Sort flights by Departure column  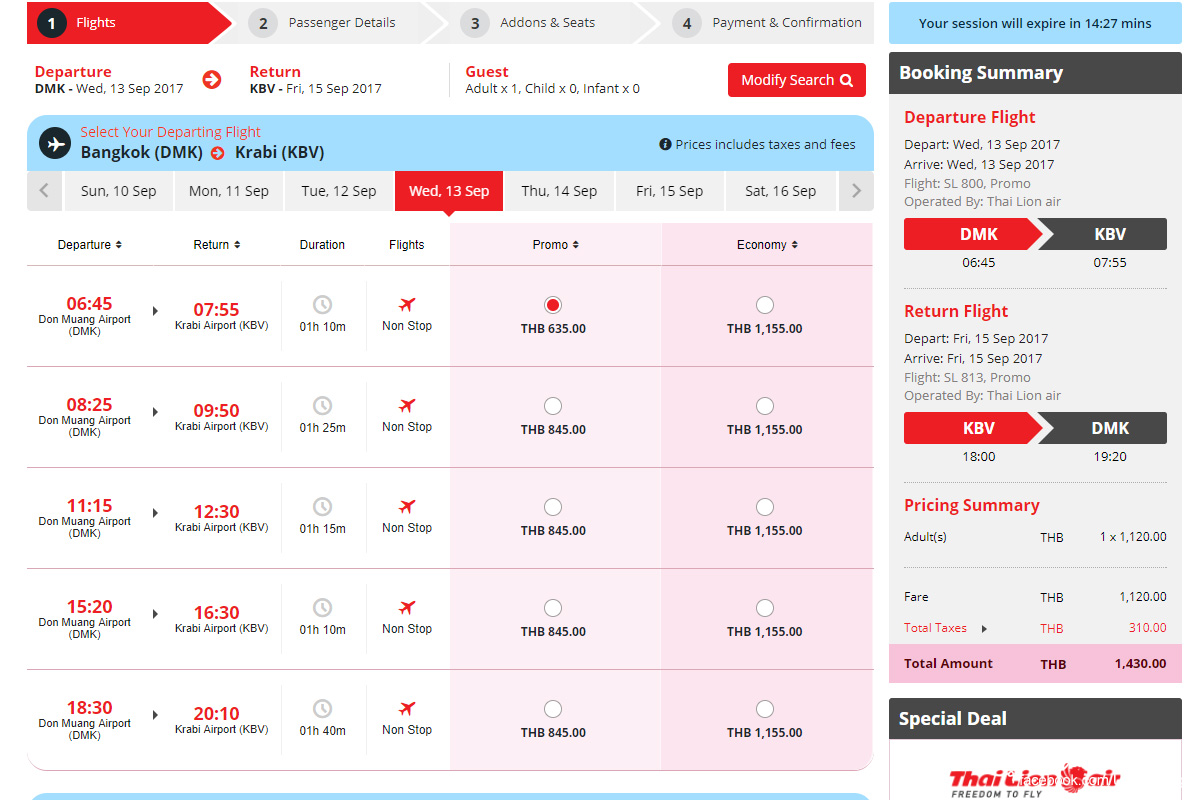click(90, 245)
